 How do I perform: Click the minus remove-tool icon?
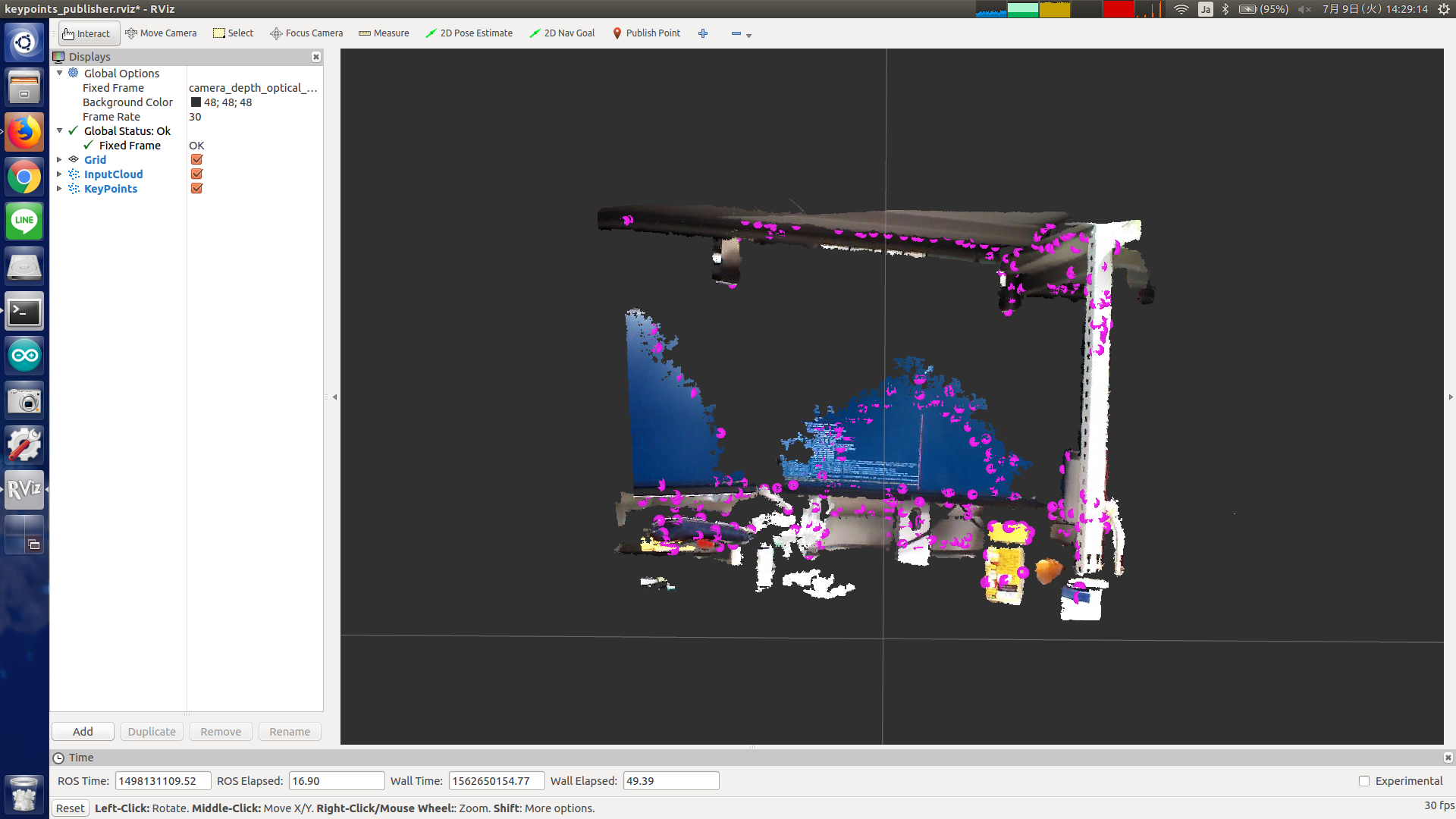click(736, 33)
